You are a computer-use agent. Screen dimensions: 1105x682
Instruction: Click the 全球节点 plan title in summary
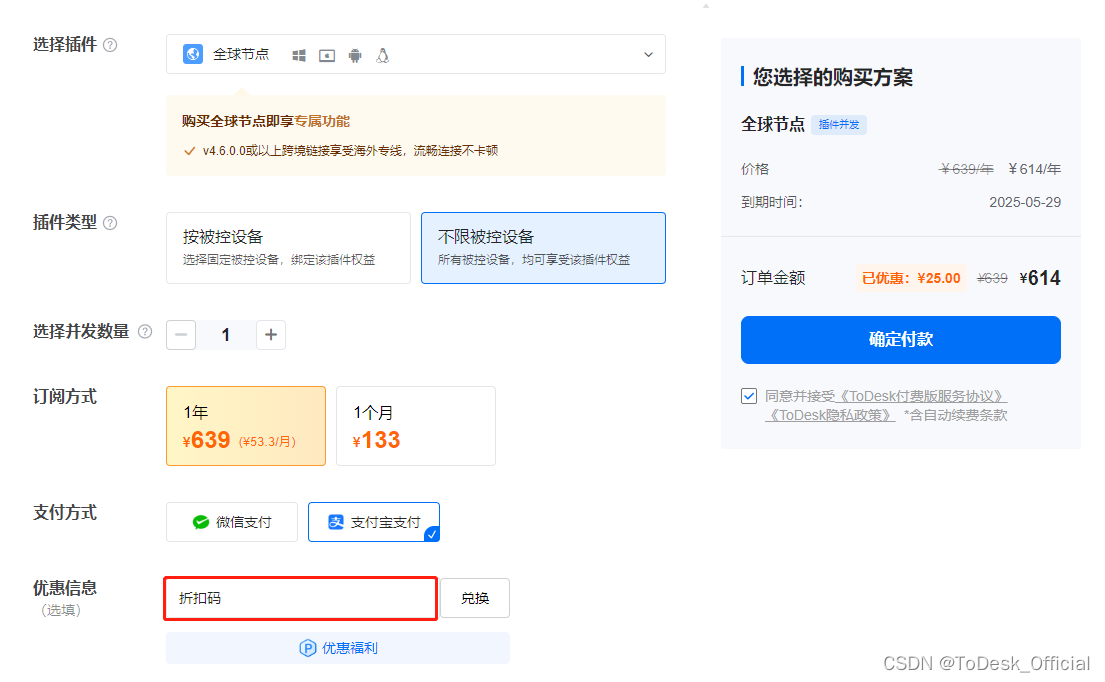click(x=772, y=125)
